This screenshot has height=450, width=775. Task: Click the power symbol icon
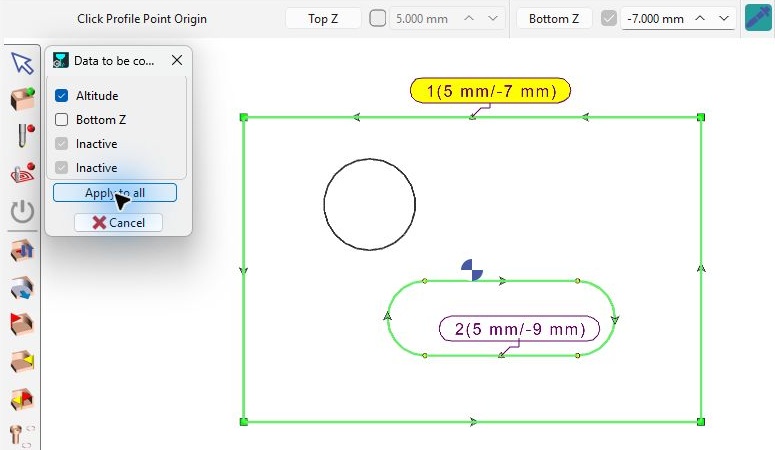(x=22, y=211)
